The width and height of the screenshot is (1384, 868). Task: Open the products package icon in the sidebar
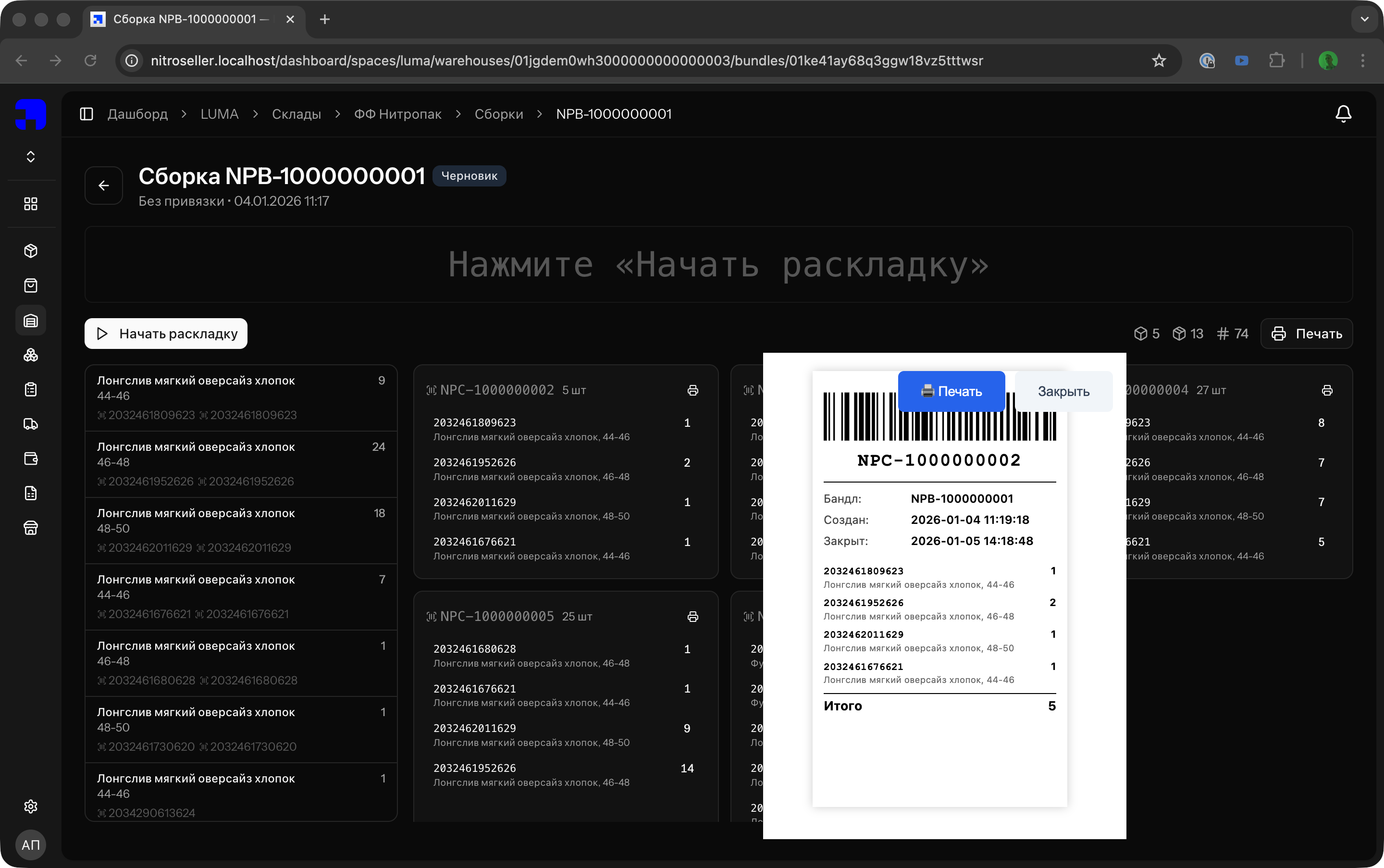pyautogui.click(x=30, y=251)
